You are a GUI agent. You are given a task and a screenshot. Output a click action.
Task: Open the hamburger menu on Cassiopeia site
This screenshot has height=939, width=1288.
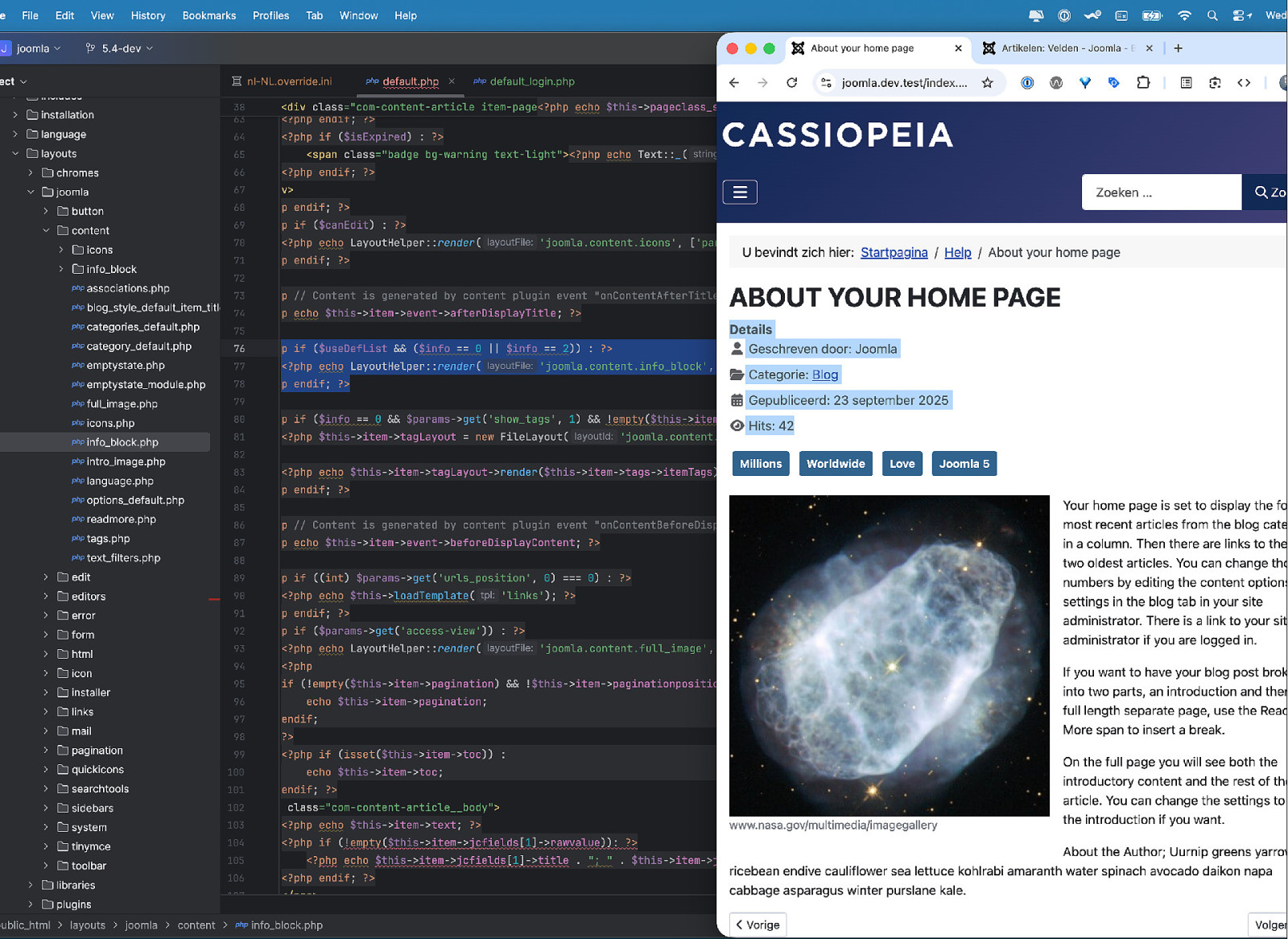(x=740, y=192)
